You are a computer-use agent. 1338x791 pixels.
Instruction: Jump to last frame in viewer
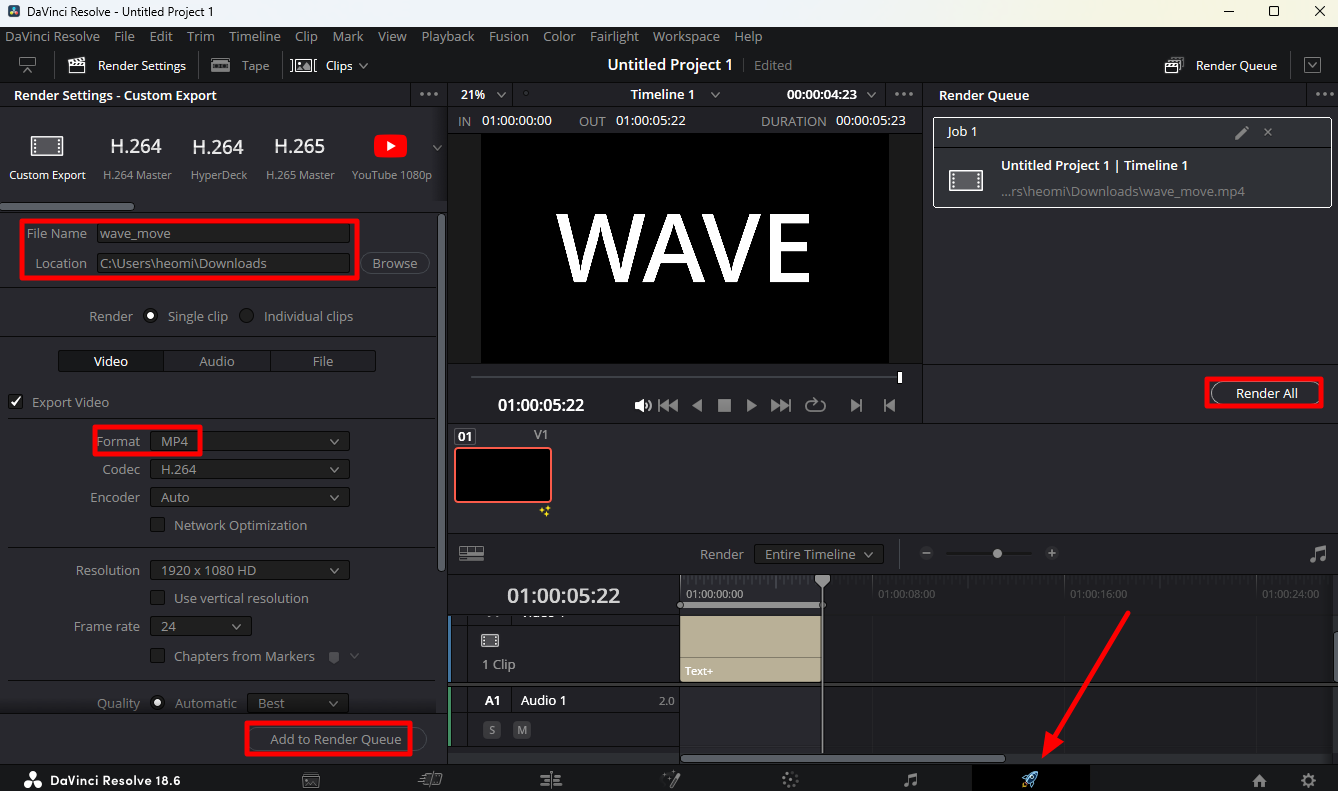[x=781, y=405]
